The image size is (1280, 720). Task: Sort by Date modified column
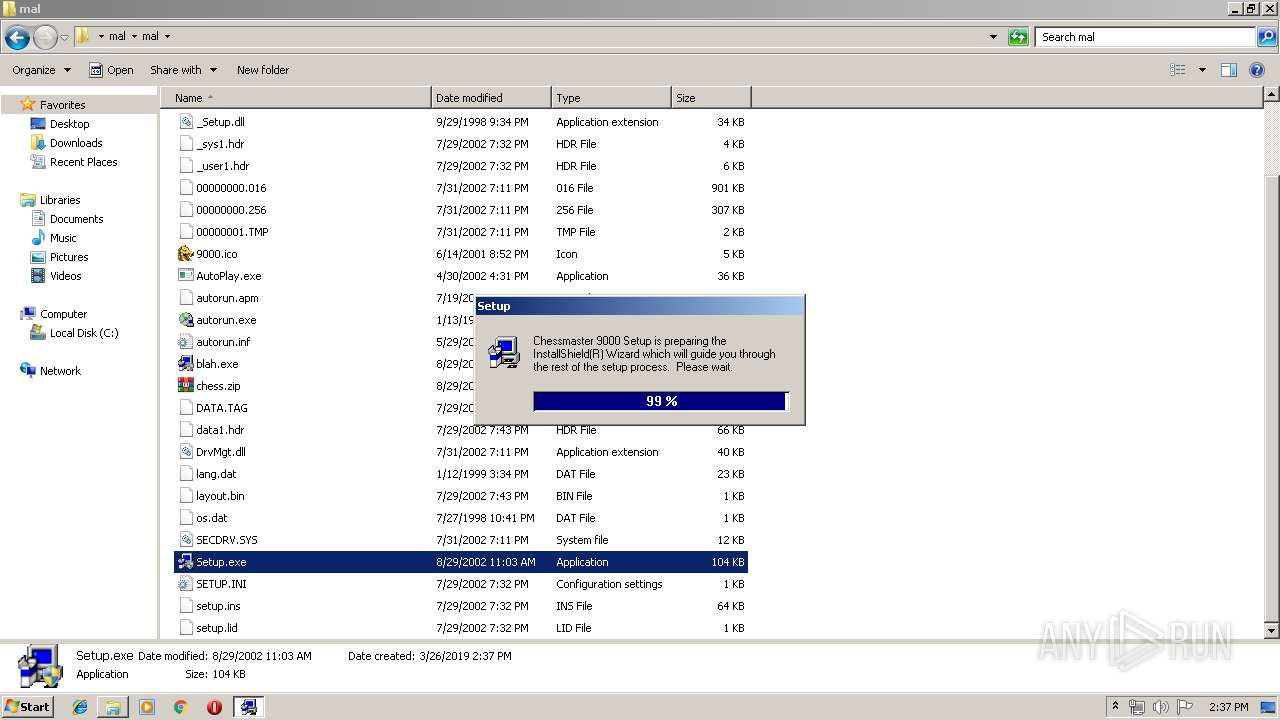[491, 98]
